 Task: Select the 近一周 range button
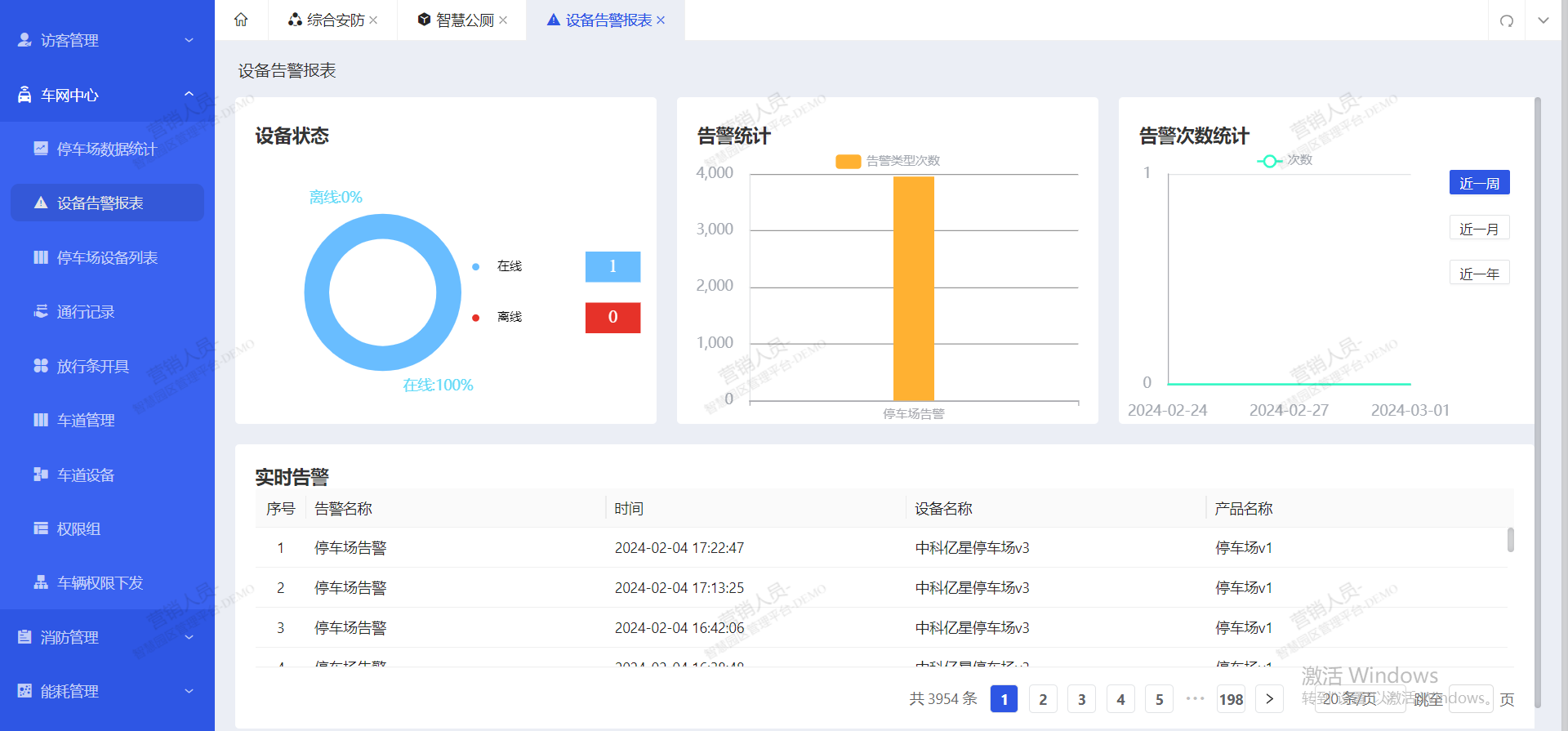1479,183
